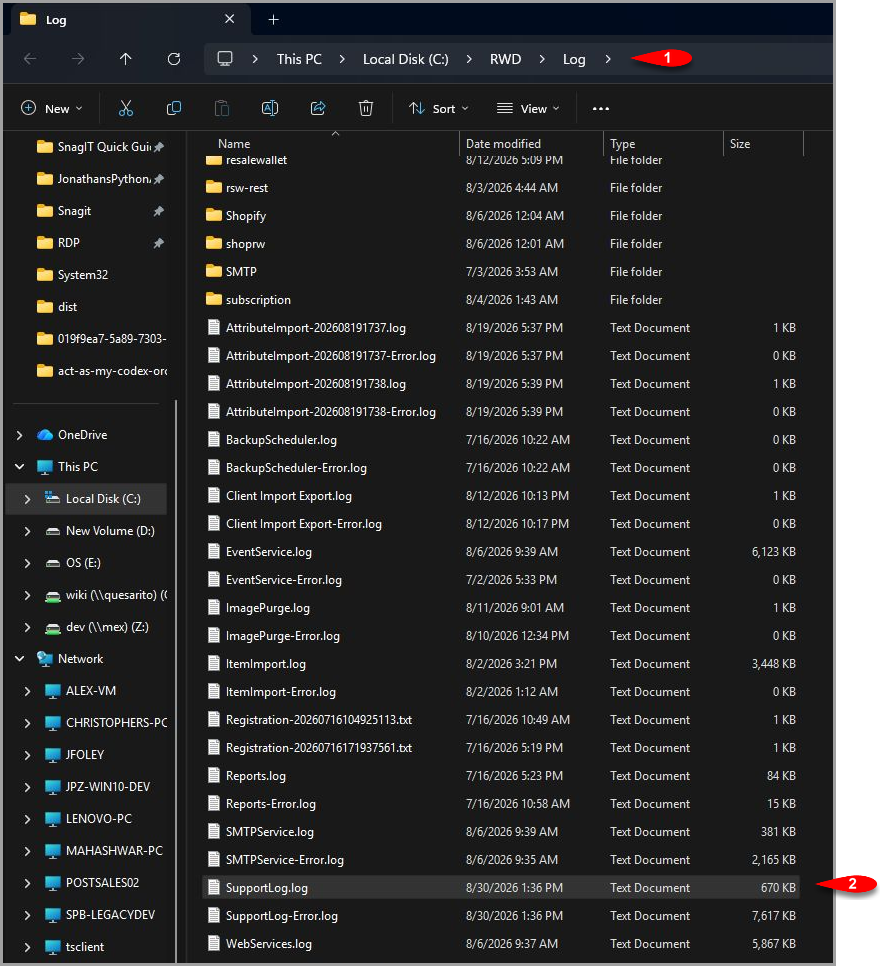
Task: Click Log in the address breadcrumb
Action: pyautogui.click(x=574, y=59)
